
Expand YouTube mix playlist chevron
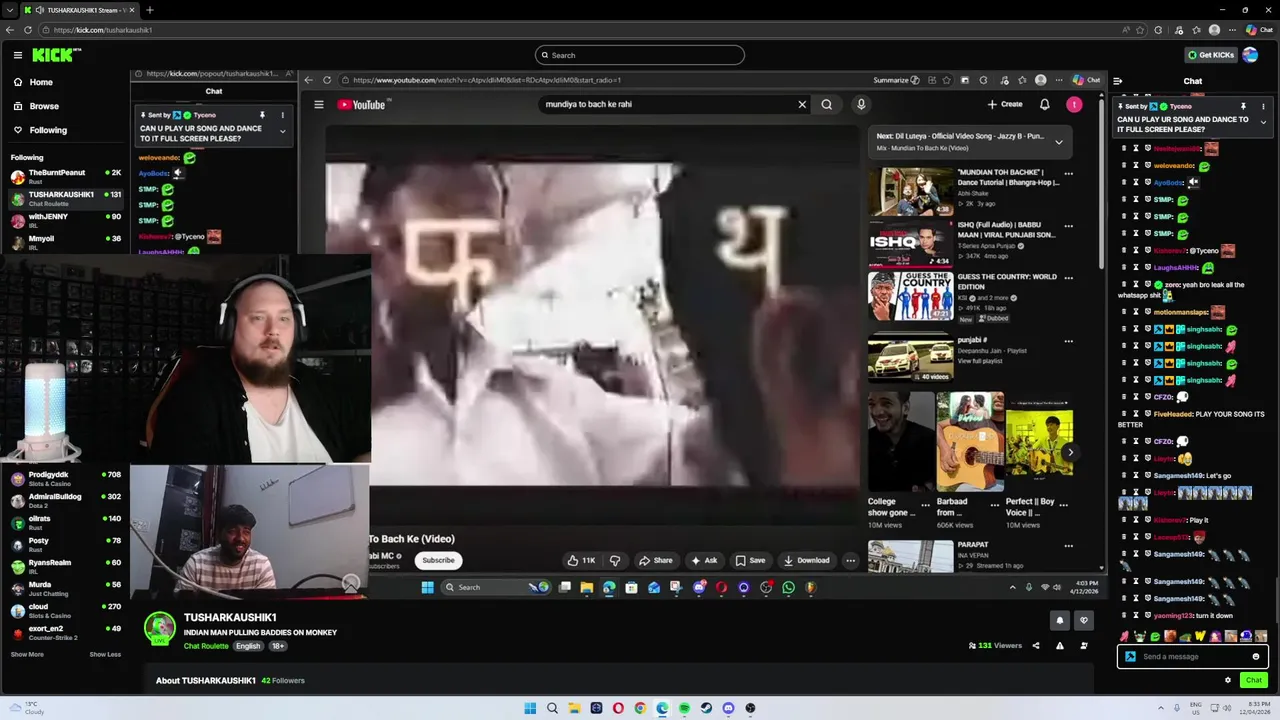pos(1059,142)
